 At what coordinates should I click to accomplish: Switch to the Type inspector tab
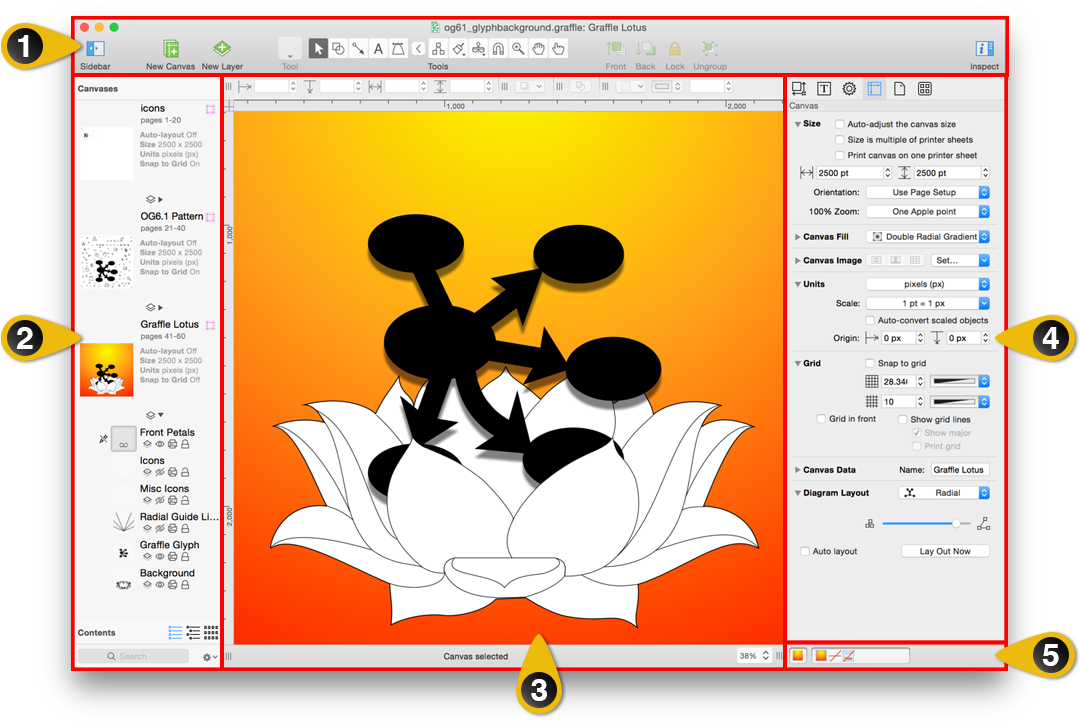(x=824, y=88)
